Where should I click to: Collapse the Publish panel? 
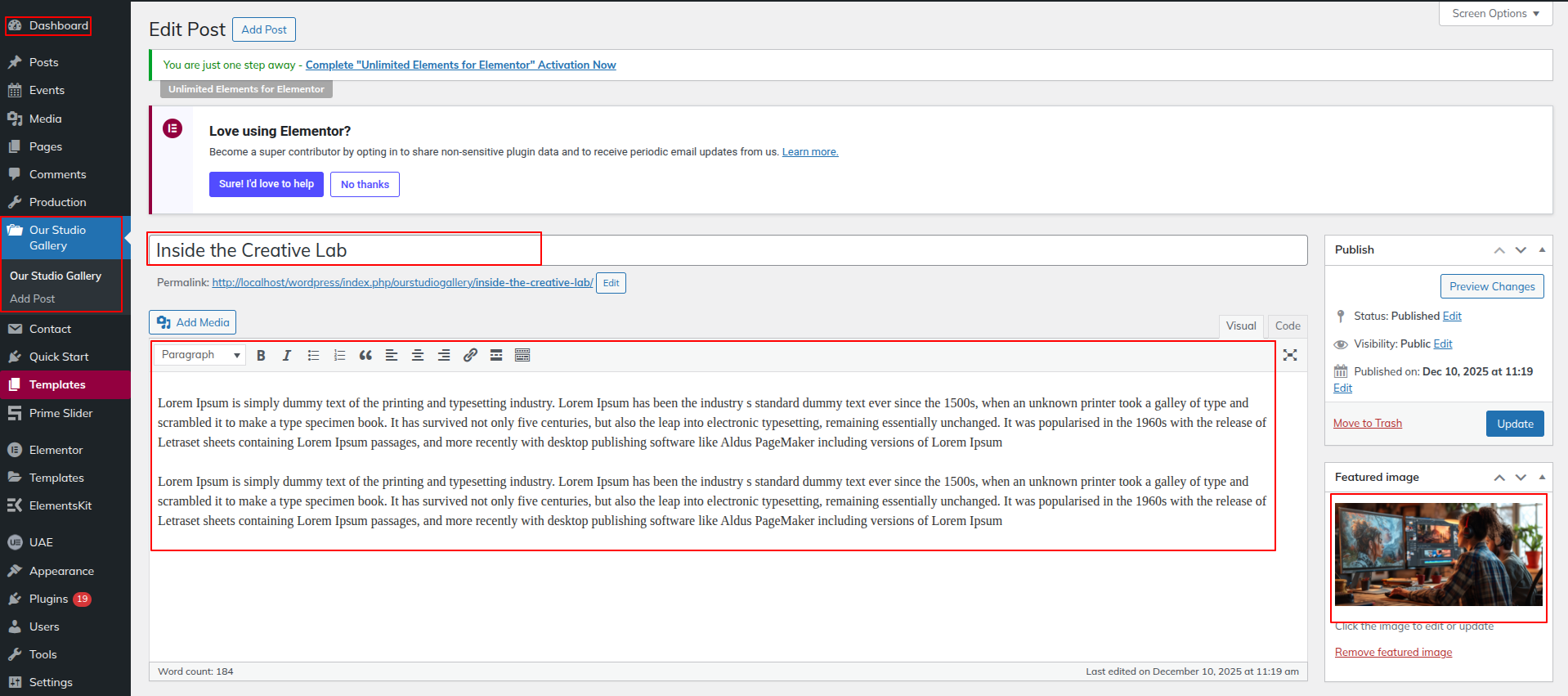click(1542, 249)
